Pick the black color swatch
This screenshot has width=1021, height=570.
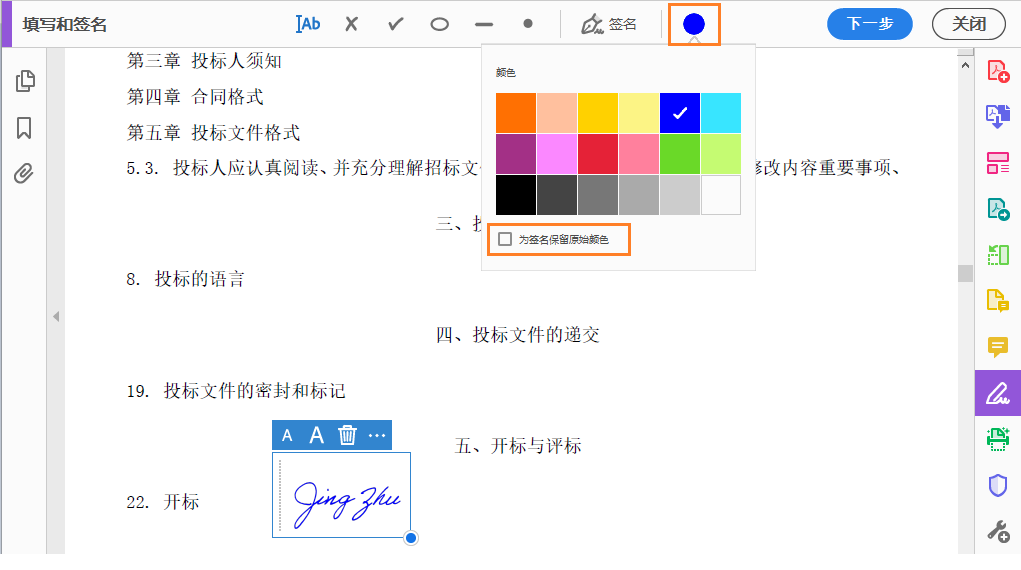point(516,195)
